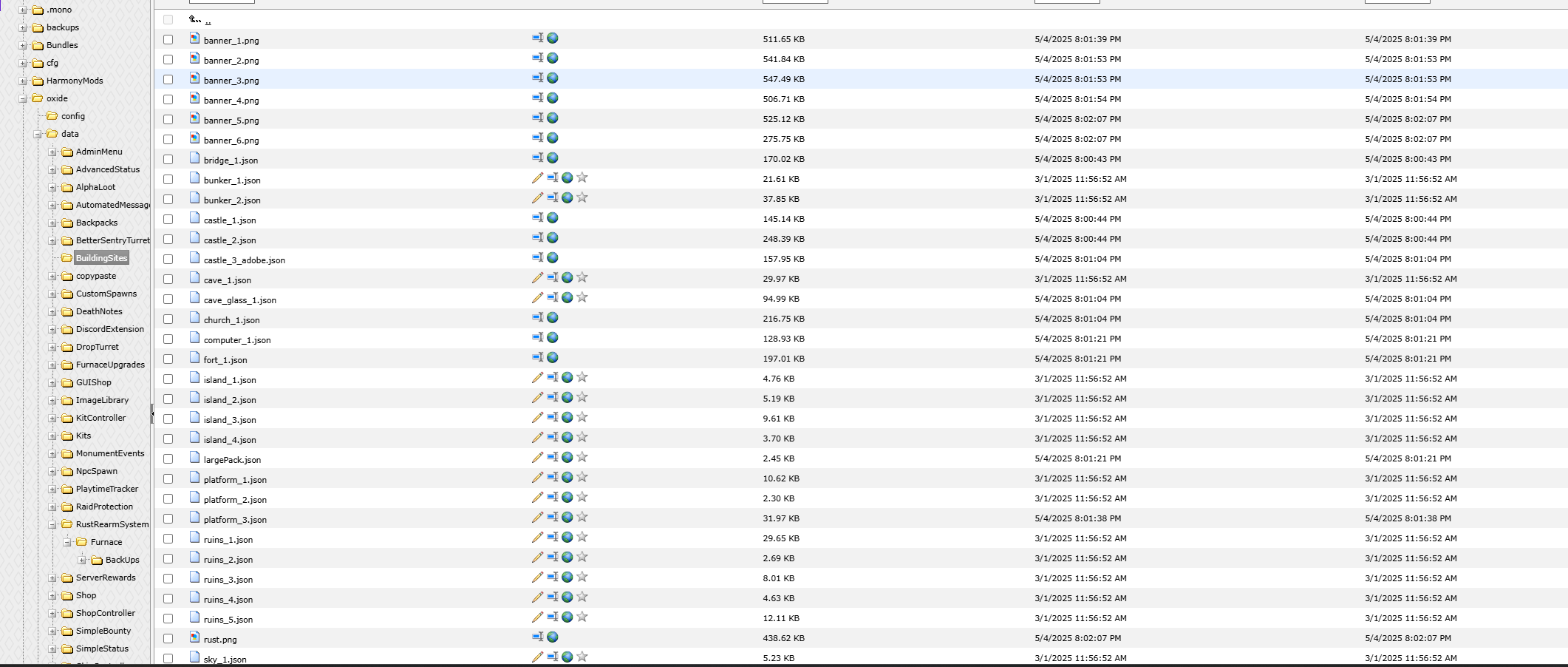Click the pencil edit icon for sky_1.json

(537, 657)
